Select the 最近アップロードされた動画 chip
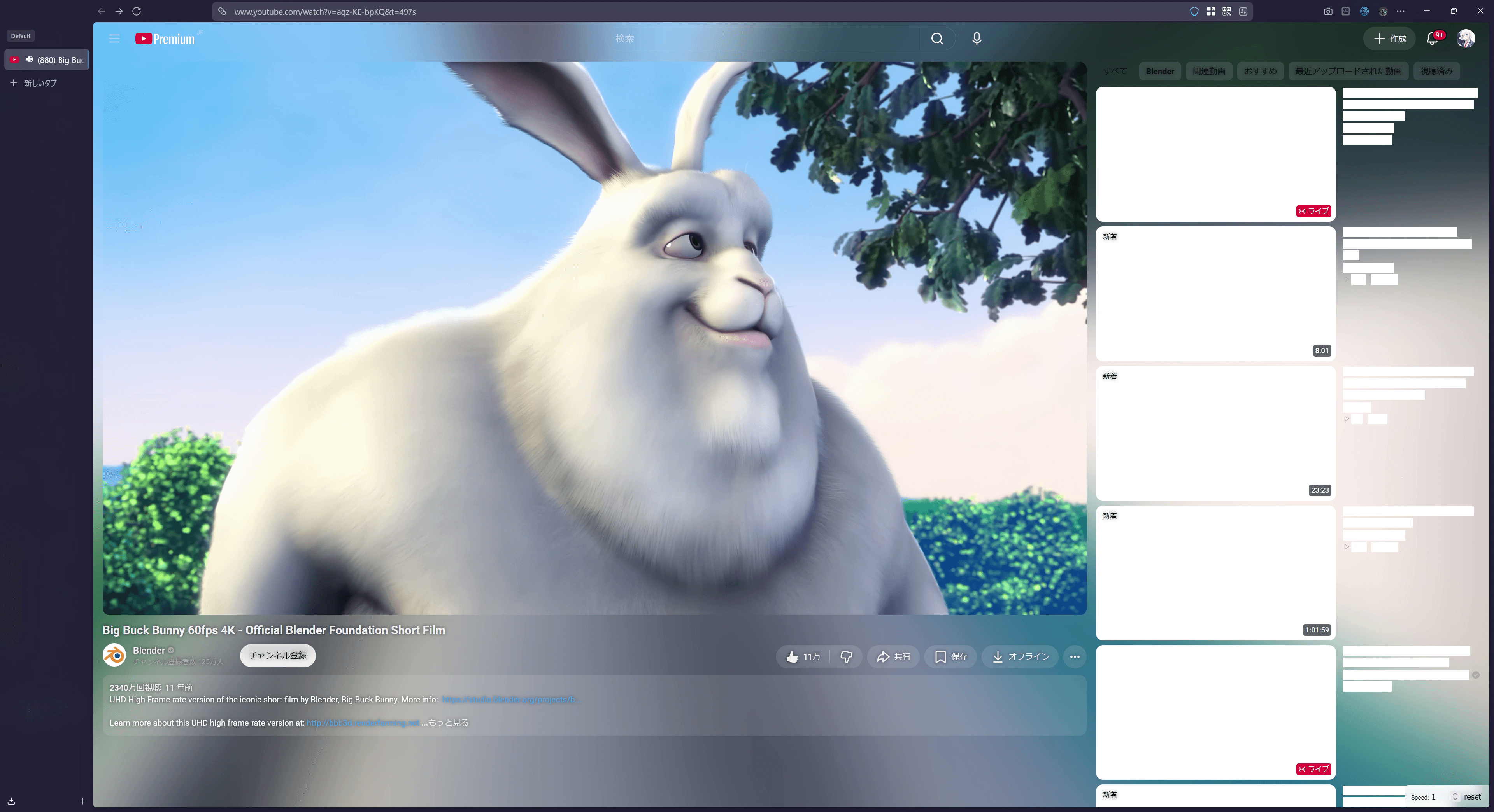Image resolution: width=1494 pixels, height=812 pixels. pyautogui.click(x=1348, y=71)
